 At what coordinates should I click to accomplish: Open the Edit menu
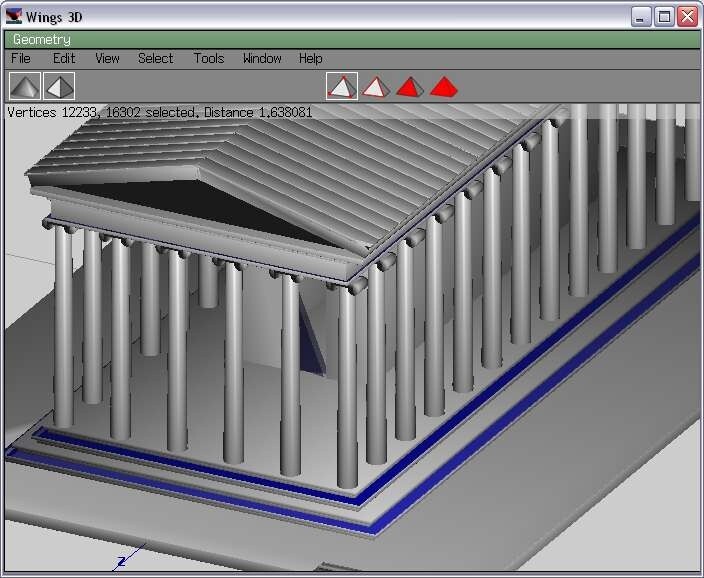tap(64, 59)
